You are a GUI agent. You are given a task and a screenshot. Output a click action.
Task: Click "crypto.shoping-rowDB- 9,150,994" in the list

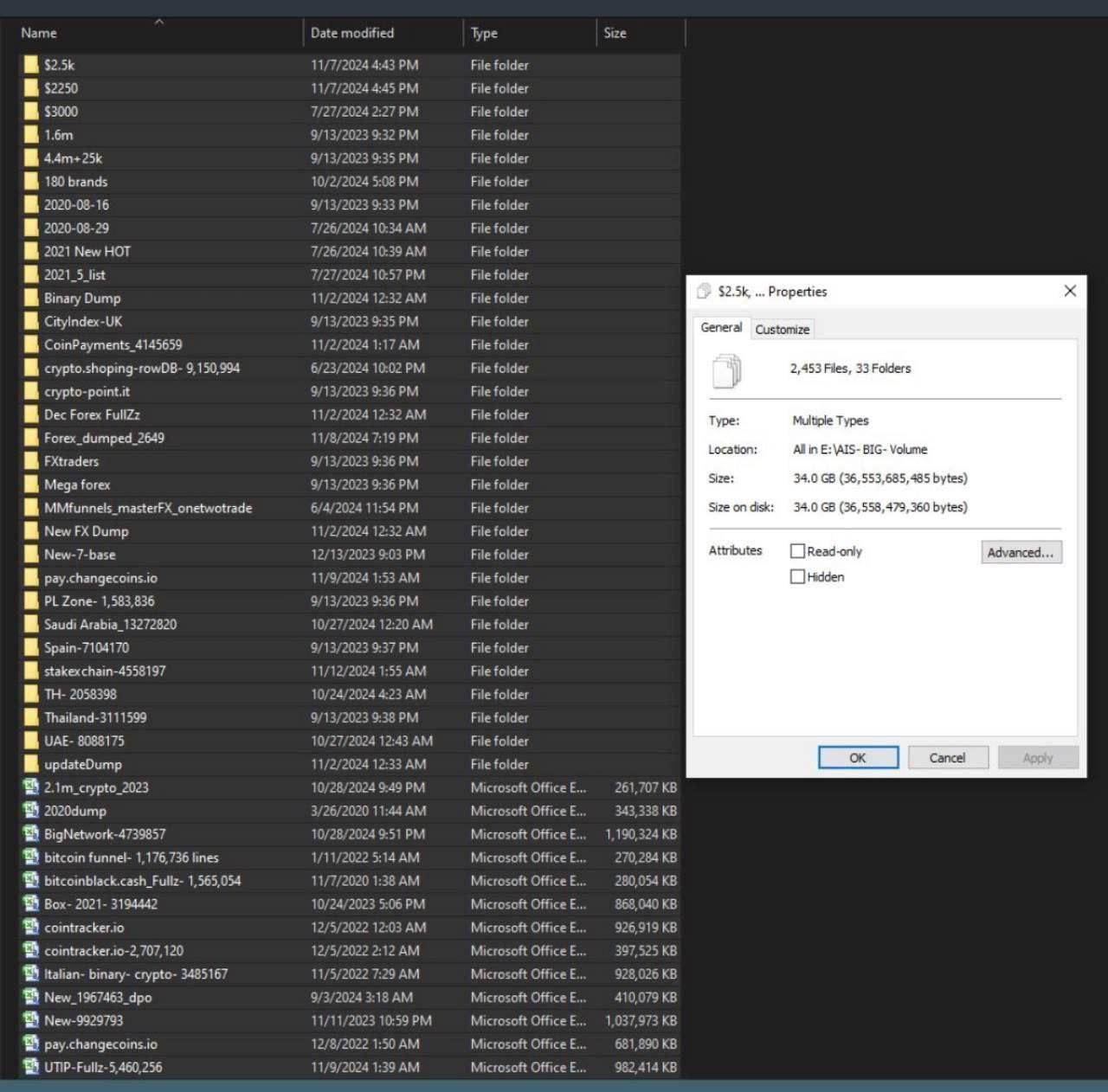pos(142,369)
